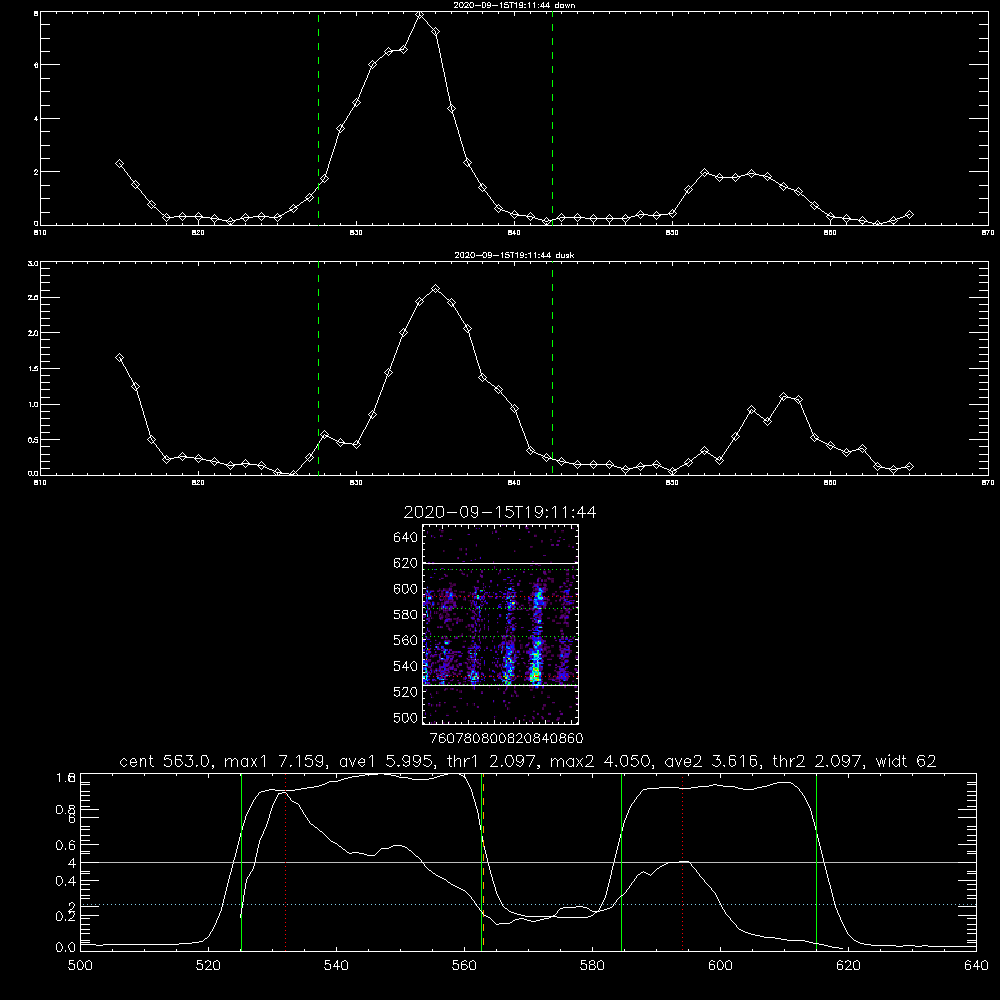Click the highest data point of the dawn curve

click(x=420, y=15)
